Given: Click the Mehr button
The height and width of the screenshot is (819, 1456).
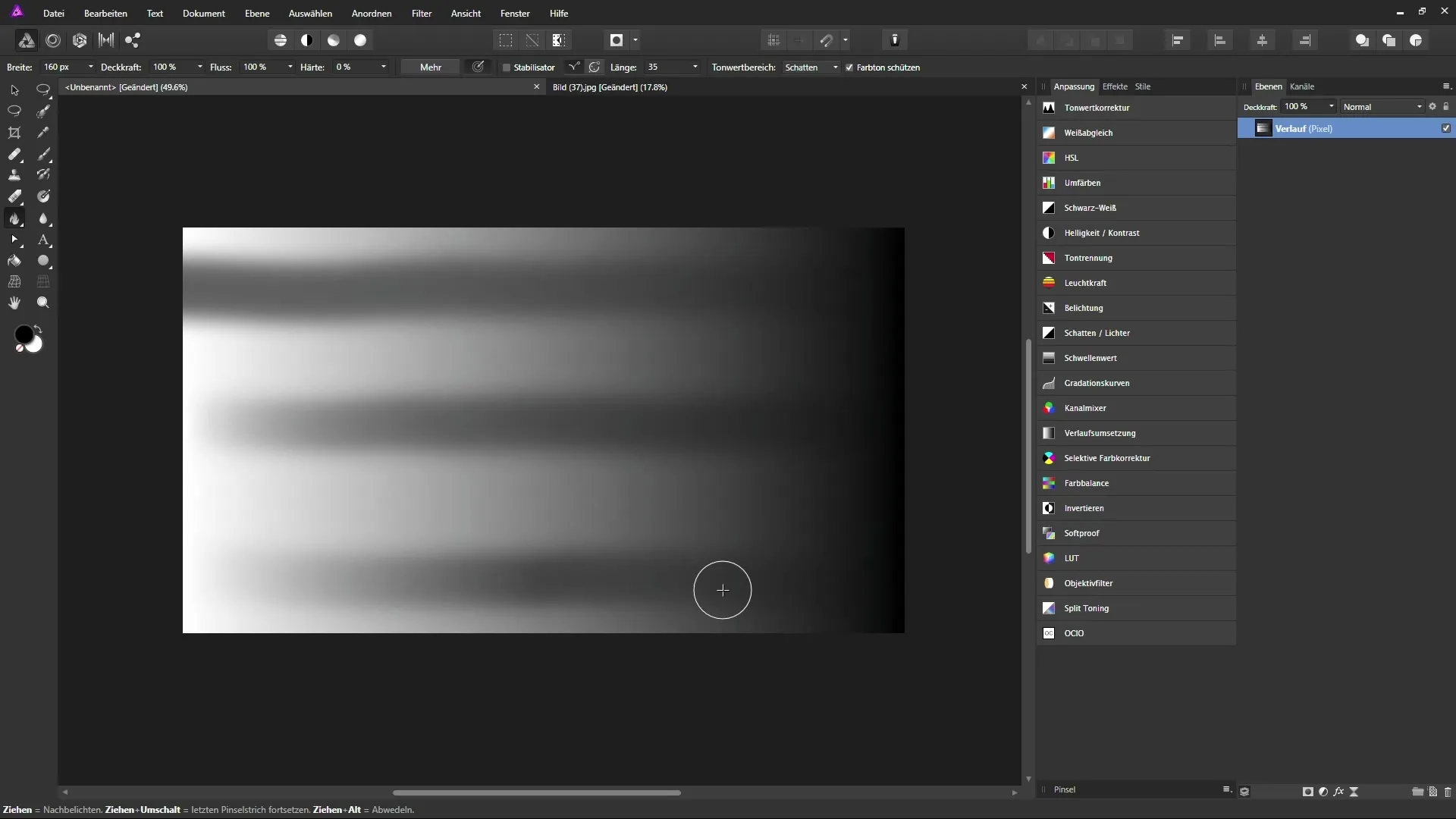Looking at the screenshot, I should [x=430, y=67].
